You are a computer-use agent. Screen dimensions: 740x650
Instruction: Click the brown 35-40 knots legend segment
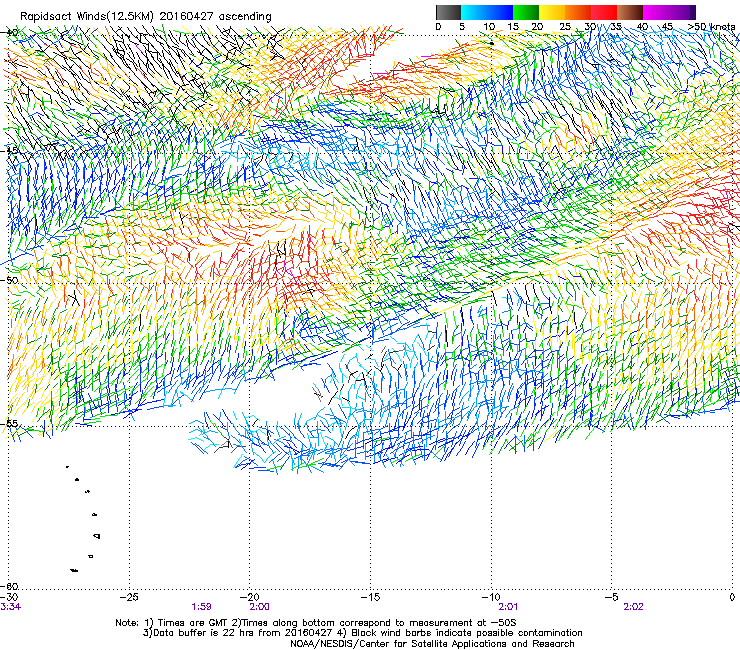coord(630,12)
